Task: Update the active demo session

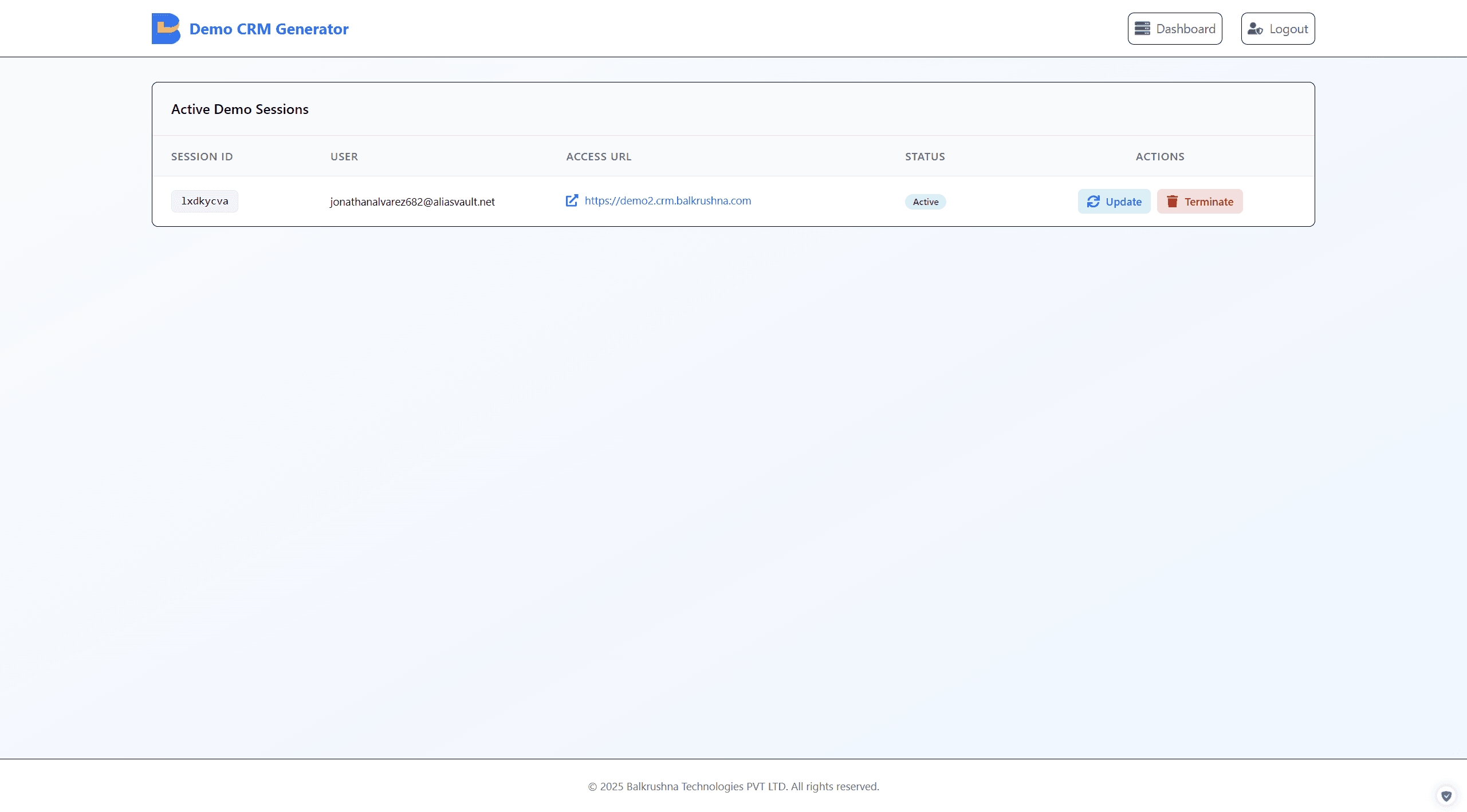Action: [x=1114, y=202]
